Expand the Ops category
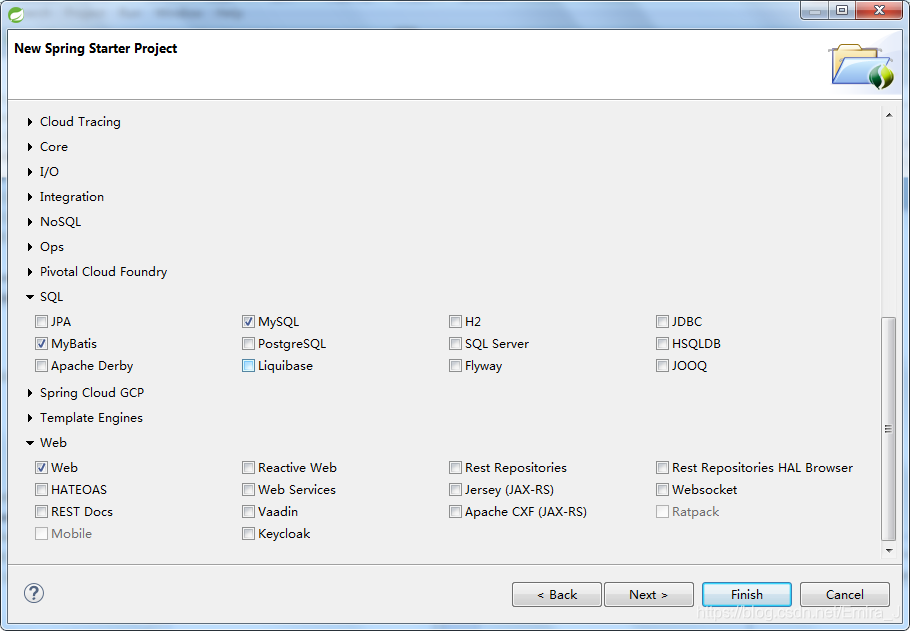Image resolution: width=910 pixels, height=631 pixels. point(30,247)
